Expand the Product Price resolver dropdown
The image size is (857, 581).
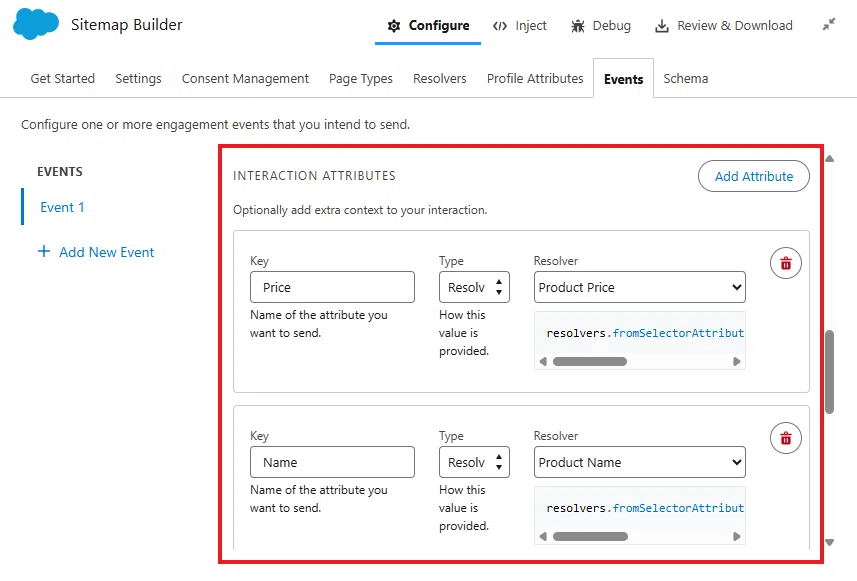639,287
